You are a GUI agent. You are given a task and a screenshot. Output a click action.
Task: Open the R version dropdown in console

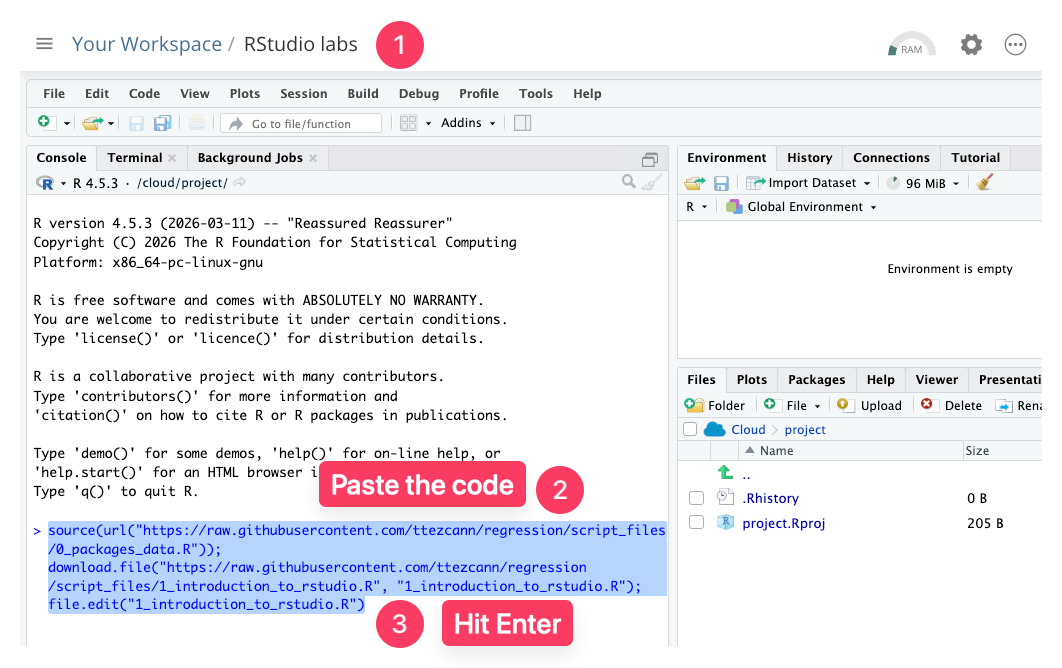(x=63, y=184)
